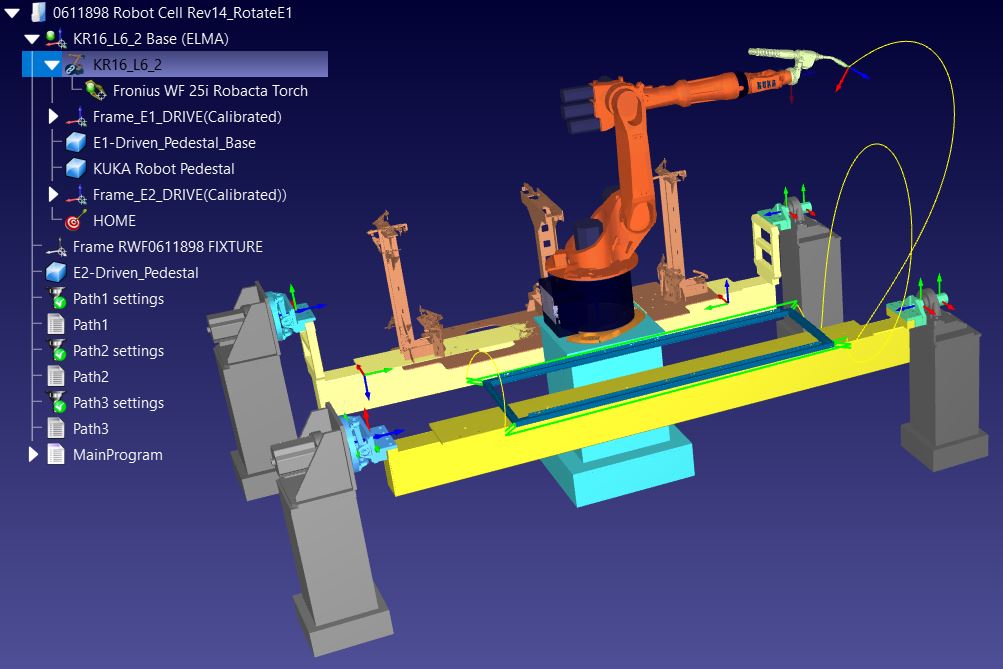Screen dimensions: 1003x669
Task: Select Path2 settings tree item
Action: click(x=118, y=351)
